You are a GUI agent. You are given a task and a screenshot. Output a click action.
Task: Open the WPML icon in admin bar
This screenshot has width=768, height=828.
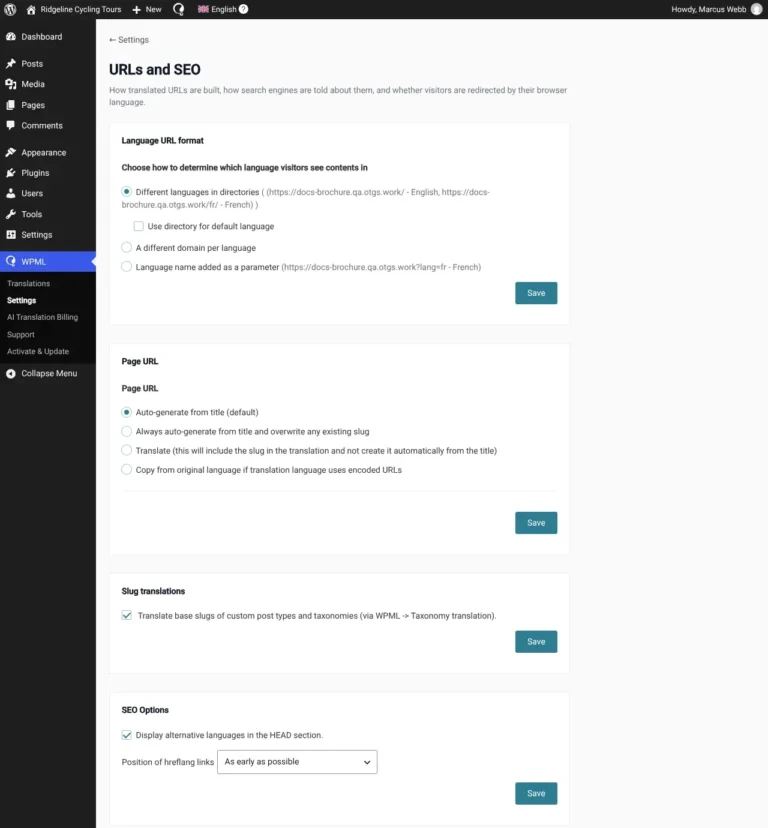tap(179, 10)
